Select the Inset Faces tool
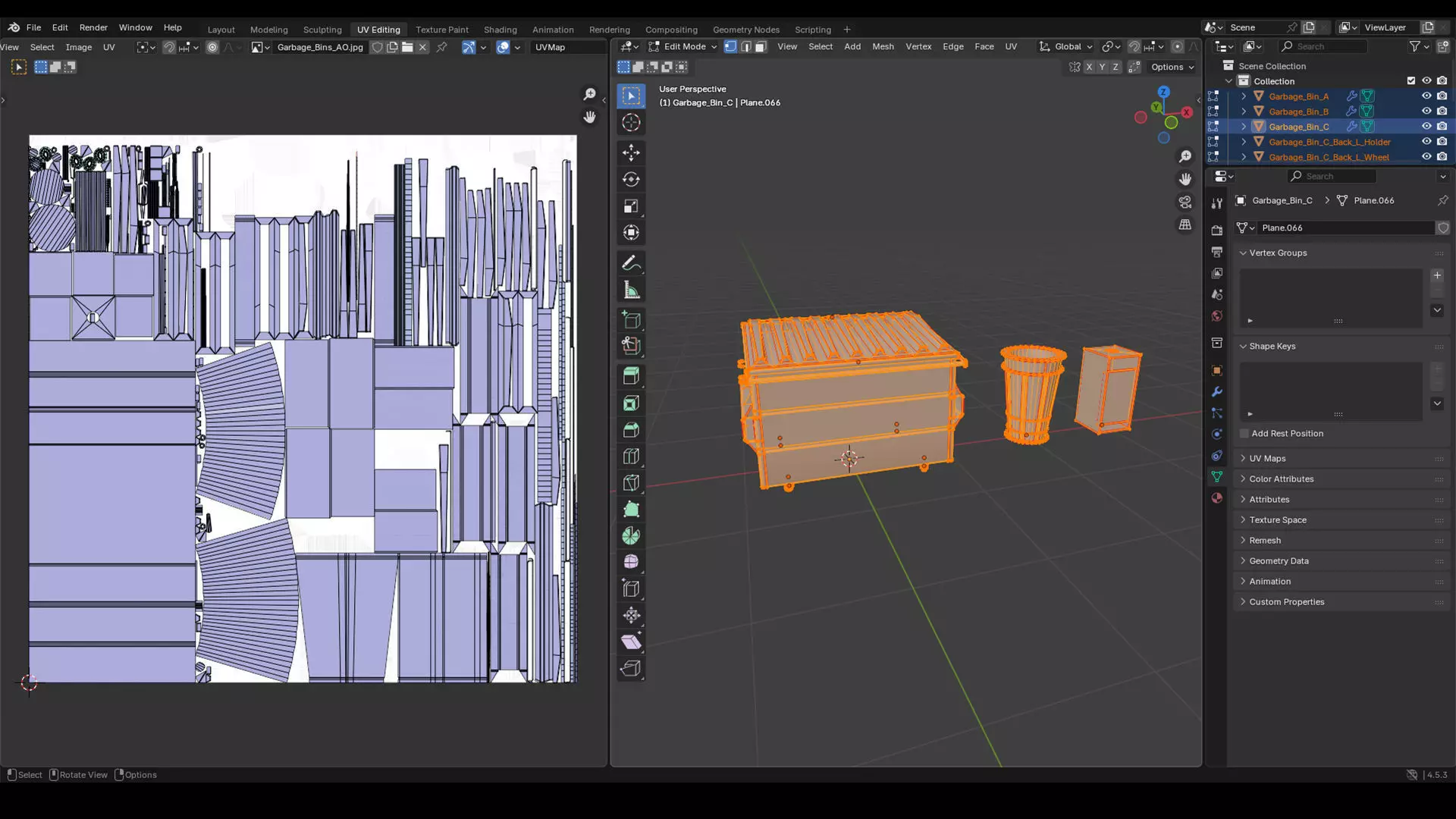This screenshot has height=819, width=1456. click(x=631, y=403)
